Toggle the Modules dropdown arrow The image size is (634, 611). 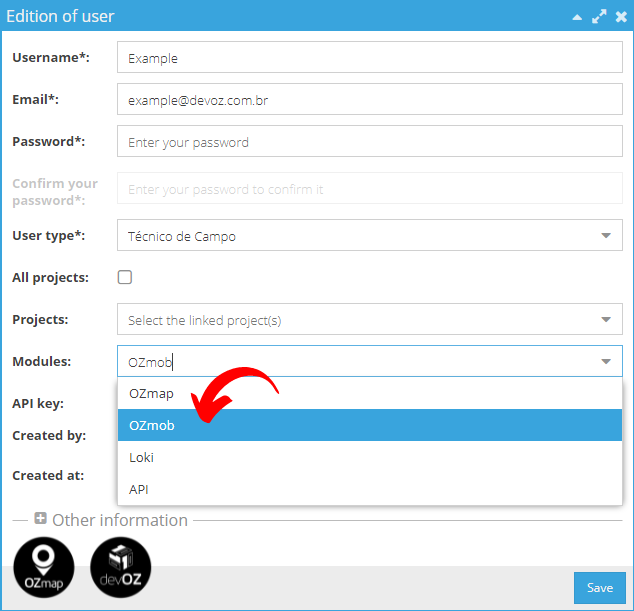(606, 361)
